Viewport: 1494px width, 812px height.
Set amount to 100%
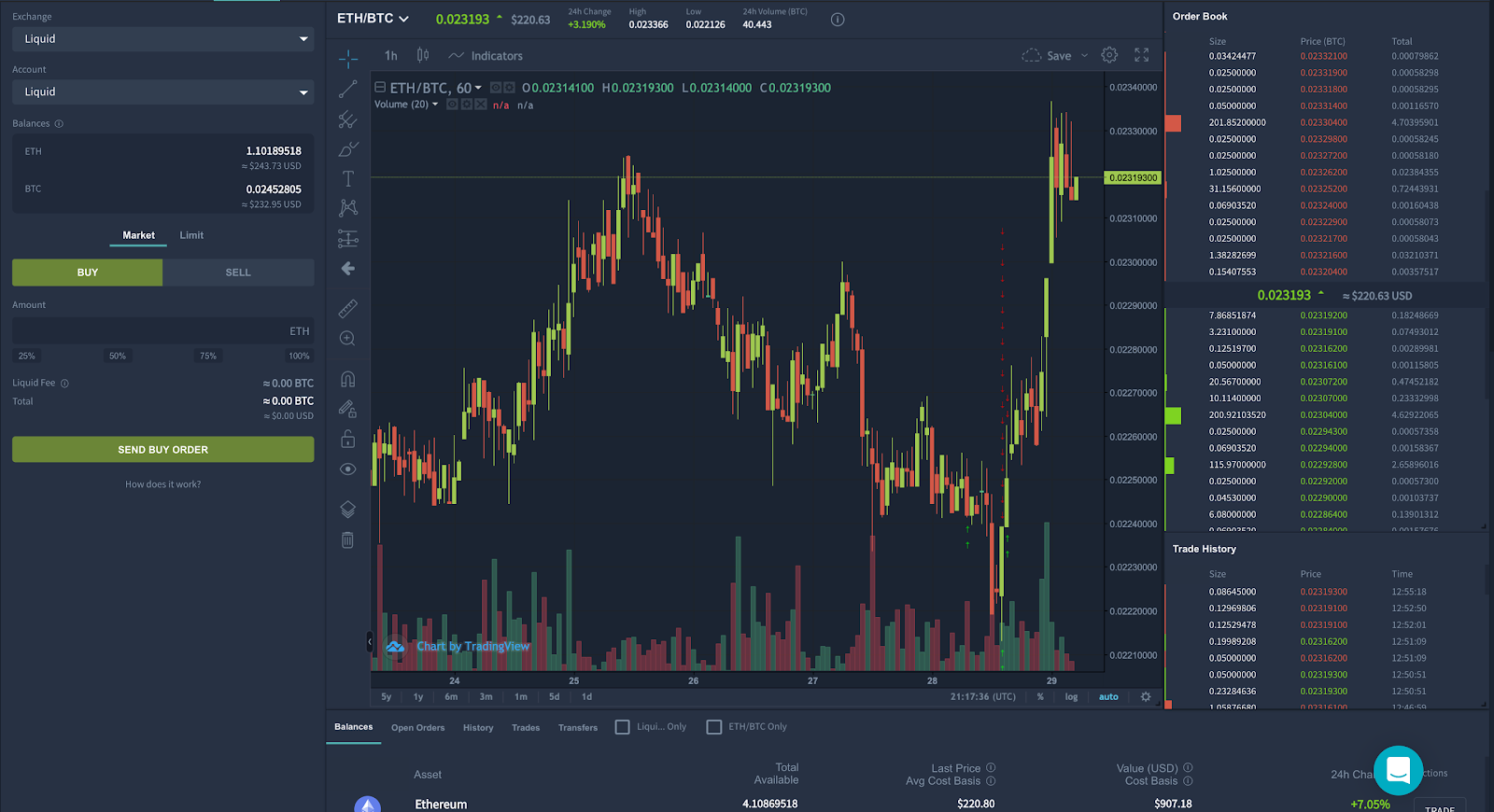(x=299, y=356)
